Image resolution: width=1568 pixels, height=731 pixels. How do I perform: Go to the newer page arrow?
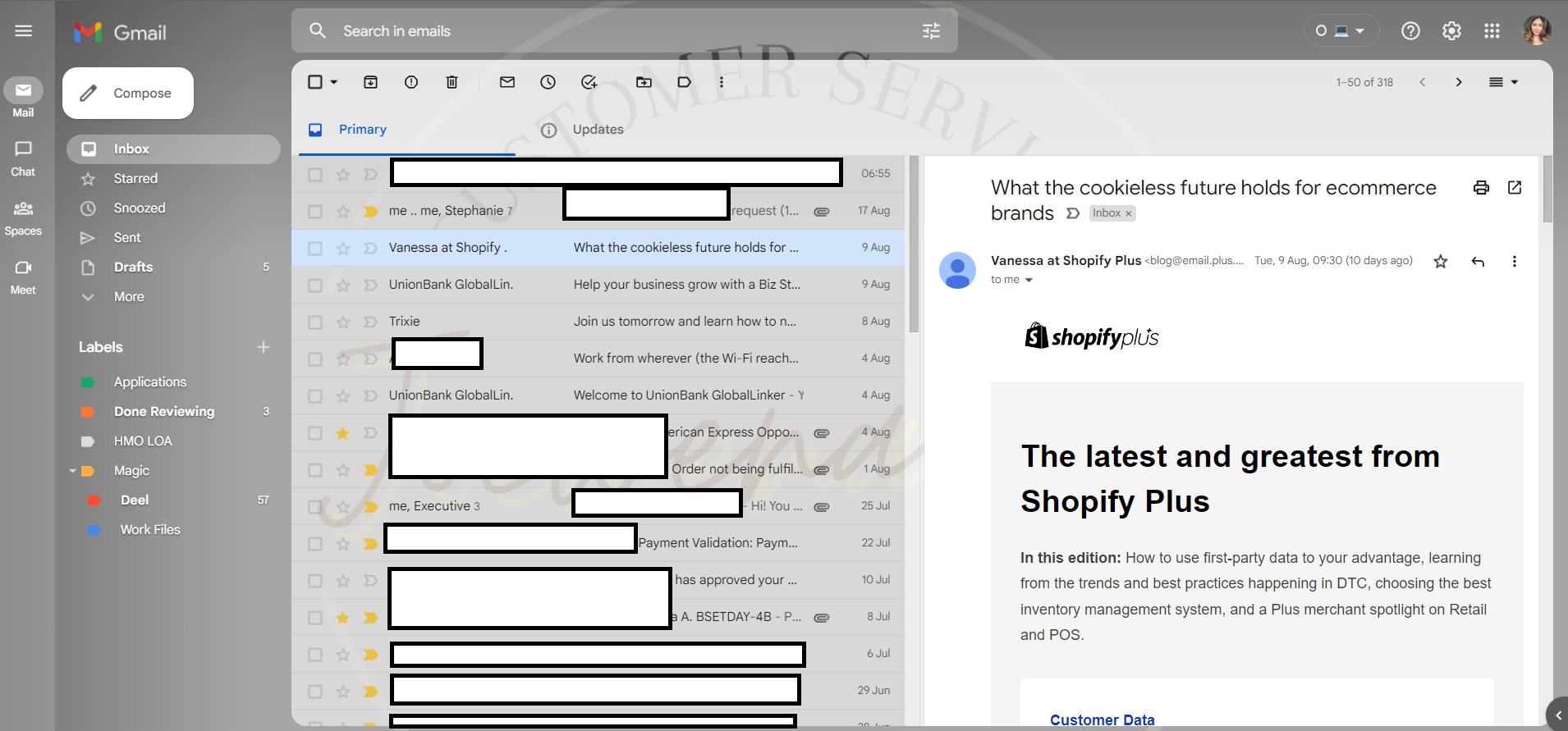(x=1422, y=82)
